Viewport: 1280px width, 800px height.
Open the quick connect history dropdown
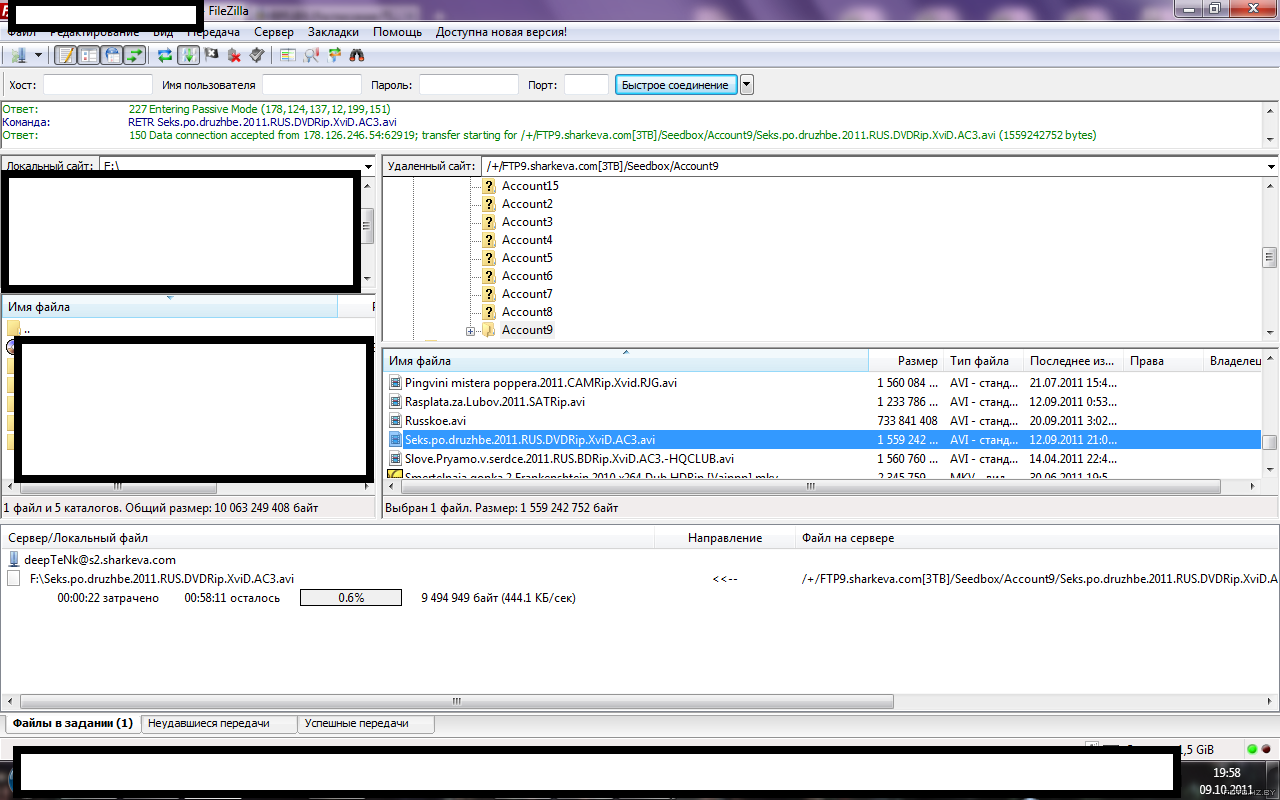(x=747, y=85)
